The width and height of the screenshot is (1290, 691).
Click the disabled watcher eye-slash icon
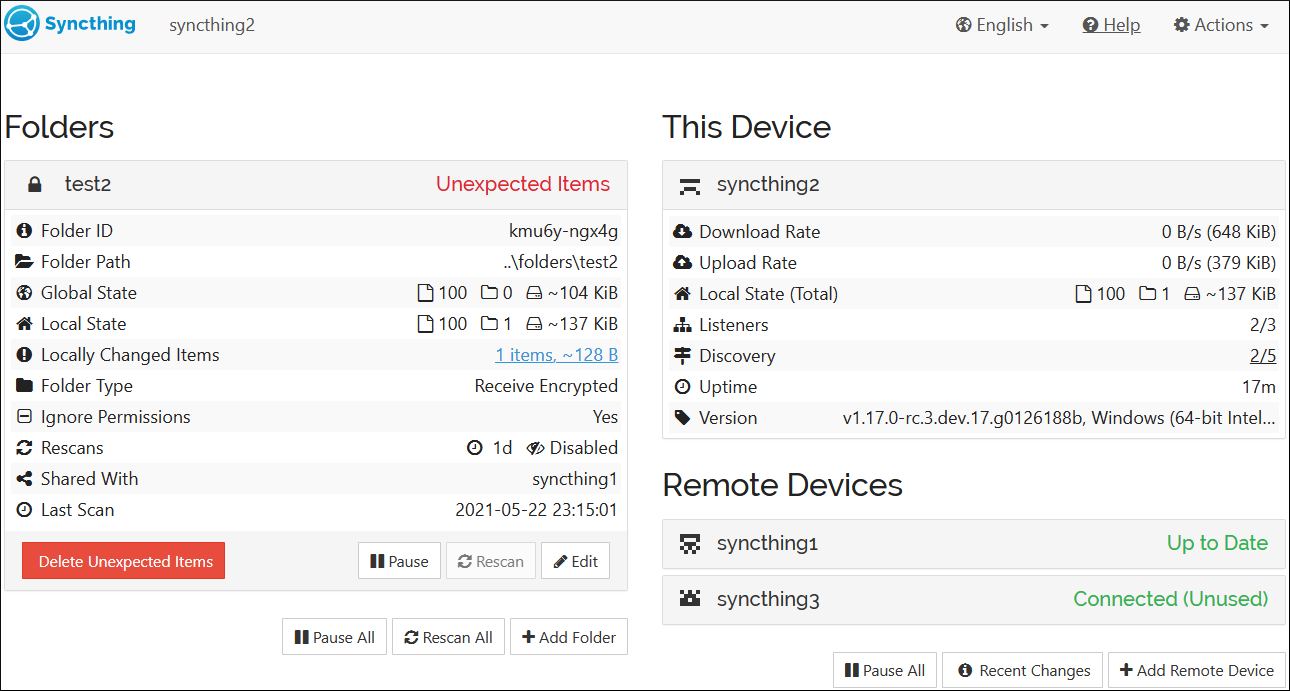point(536,447)
